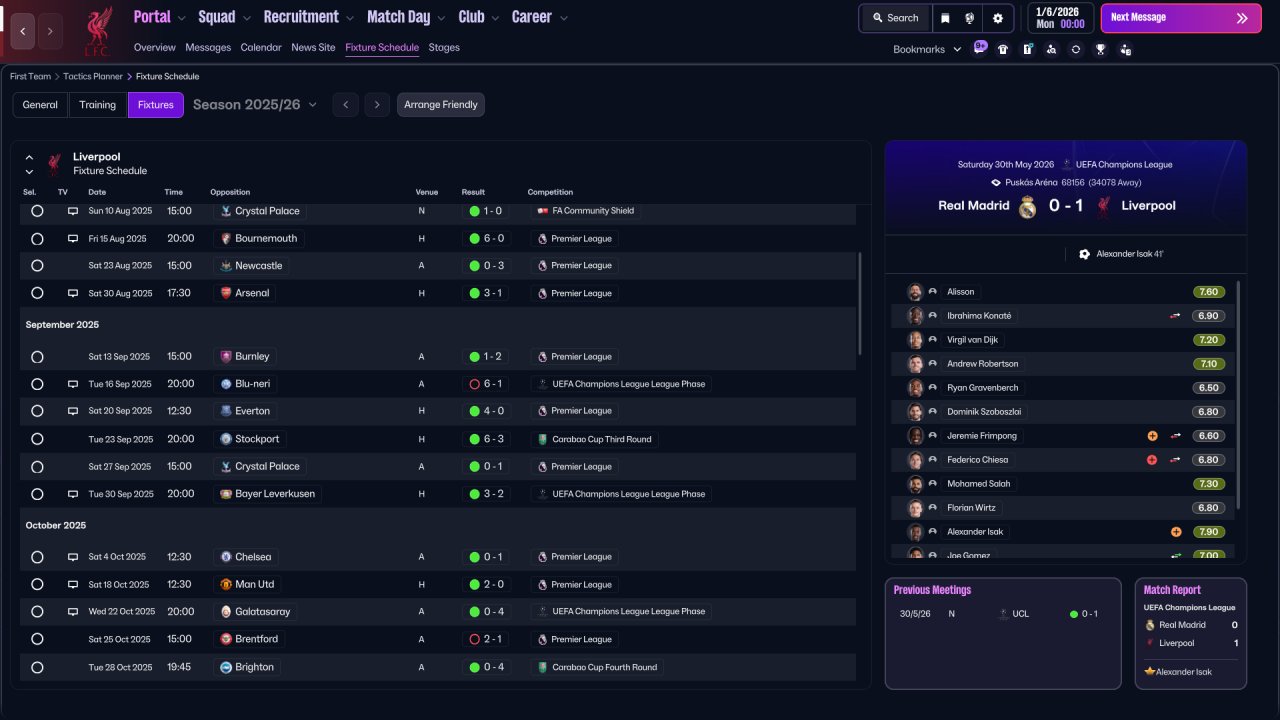Expand the Portal menu chevron
This screenshot has width=1280, height=720.
181,18
